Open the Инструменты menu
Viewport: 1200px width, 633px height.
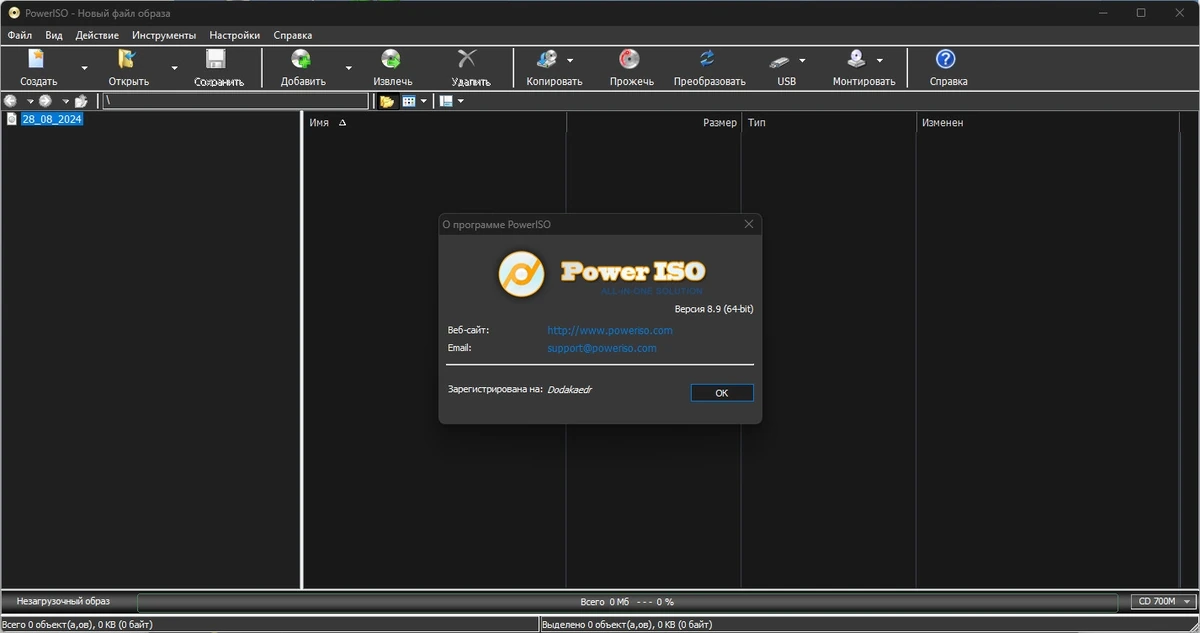164,35
